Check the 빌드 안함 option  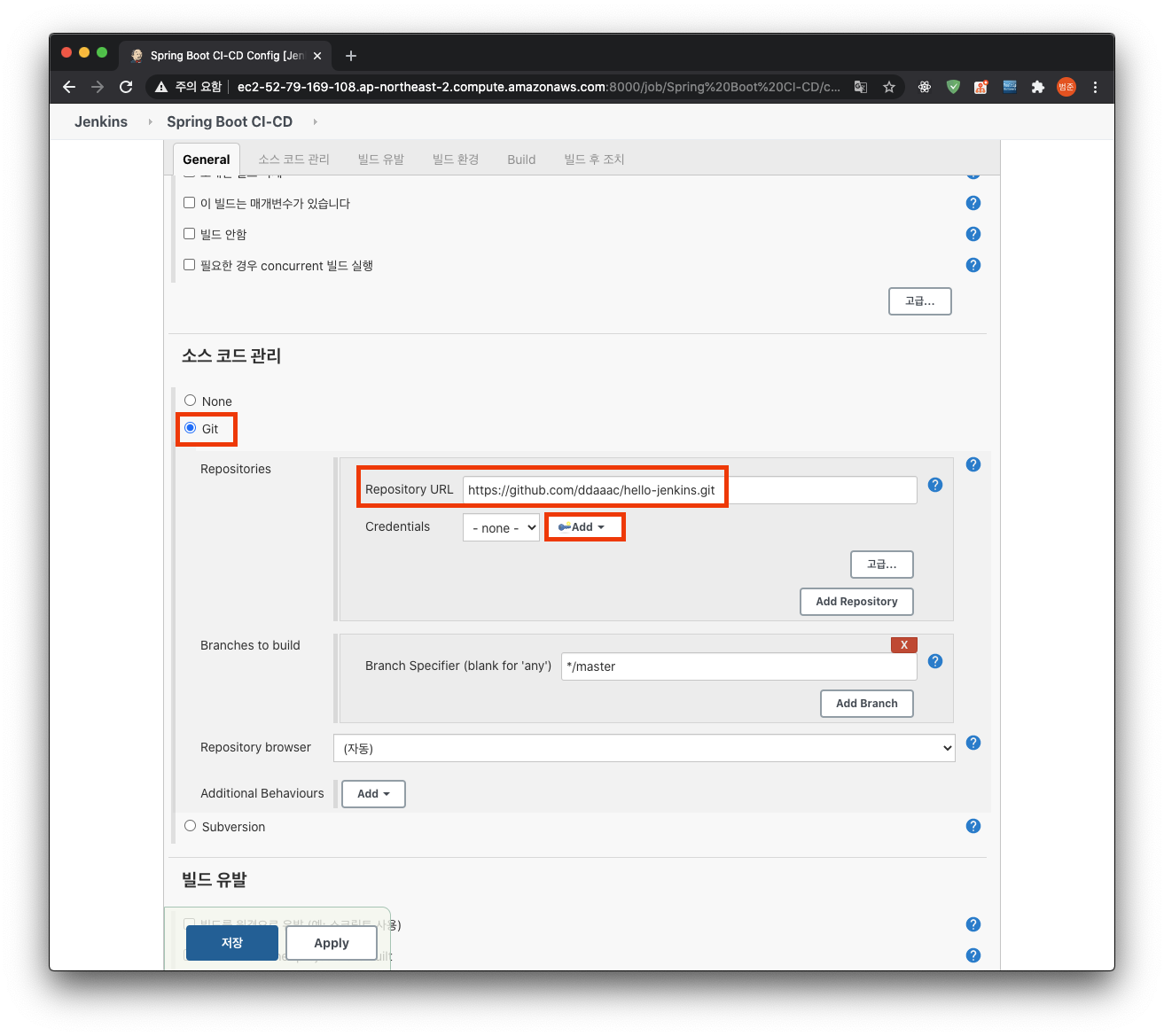tap(189, 234)
